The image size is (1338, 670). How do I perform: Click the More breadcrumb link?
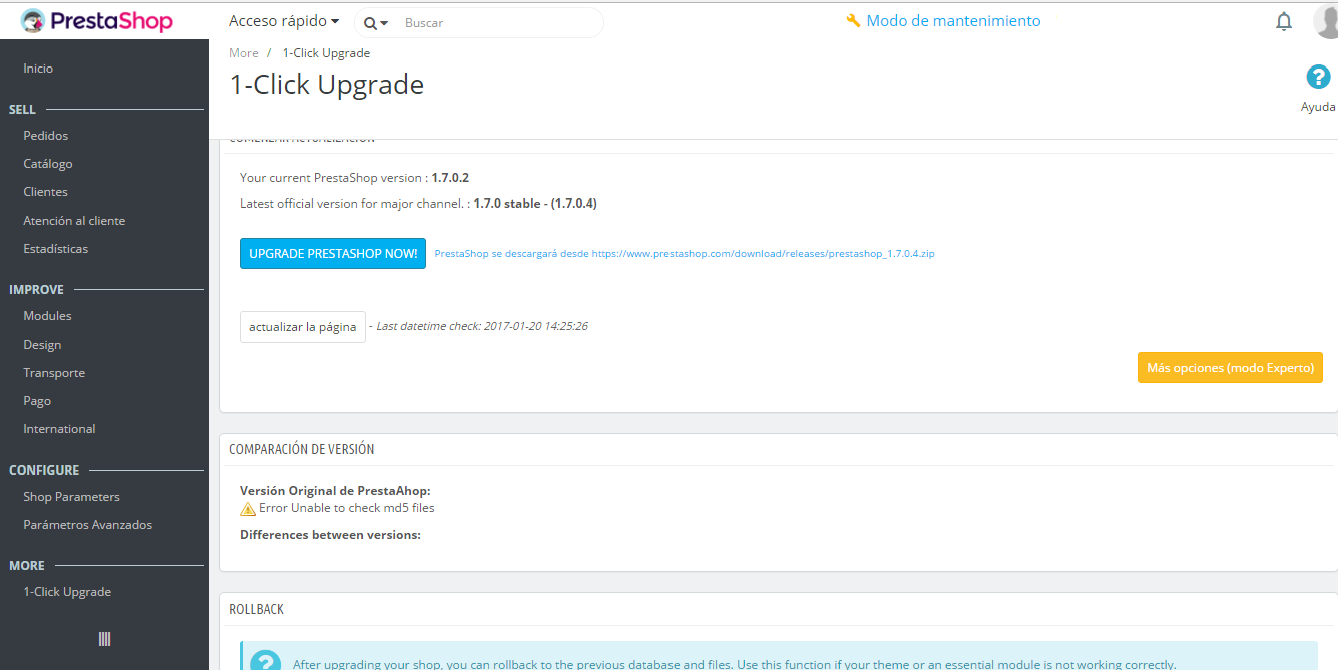(x=244, y=53)
